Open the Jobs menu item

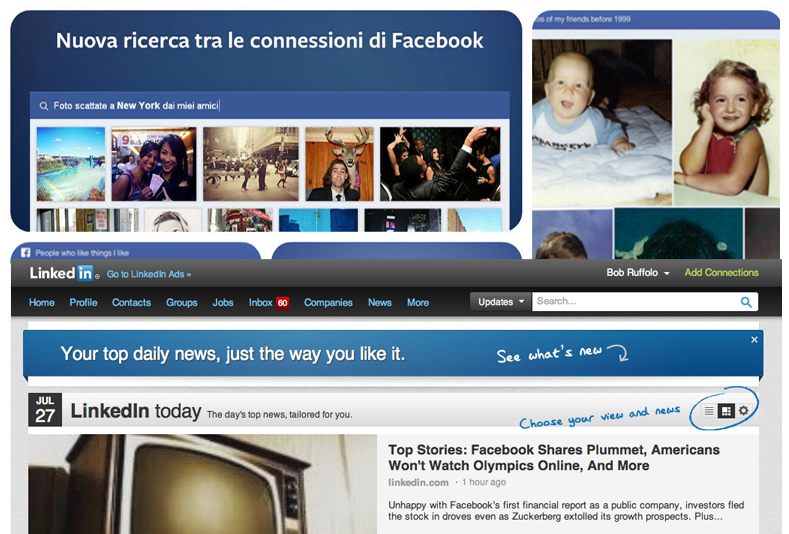coord(223,302)
